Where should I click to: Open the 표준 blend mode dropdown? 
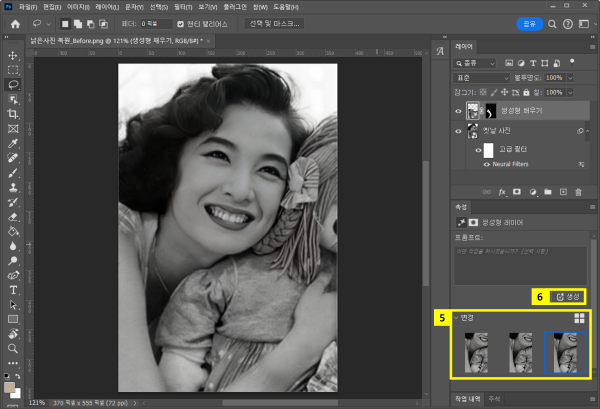[482, 76]
